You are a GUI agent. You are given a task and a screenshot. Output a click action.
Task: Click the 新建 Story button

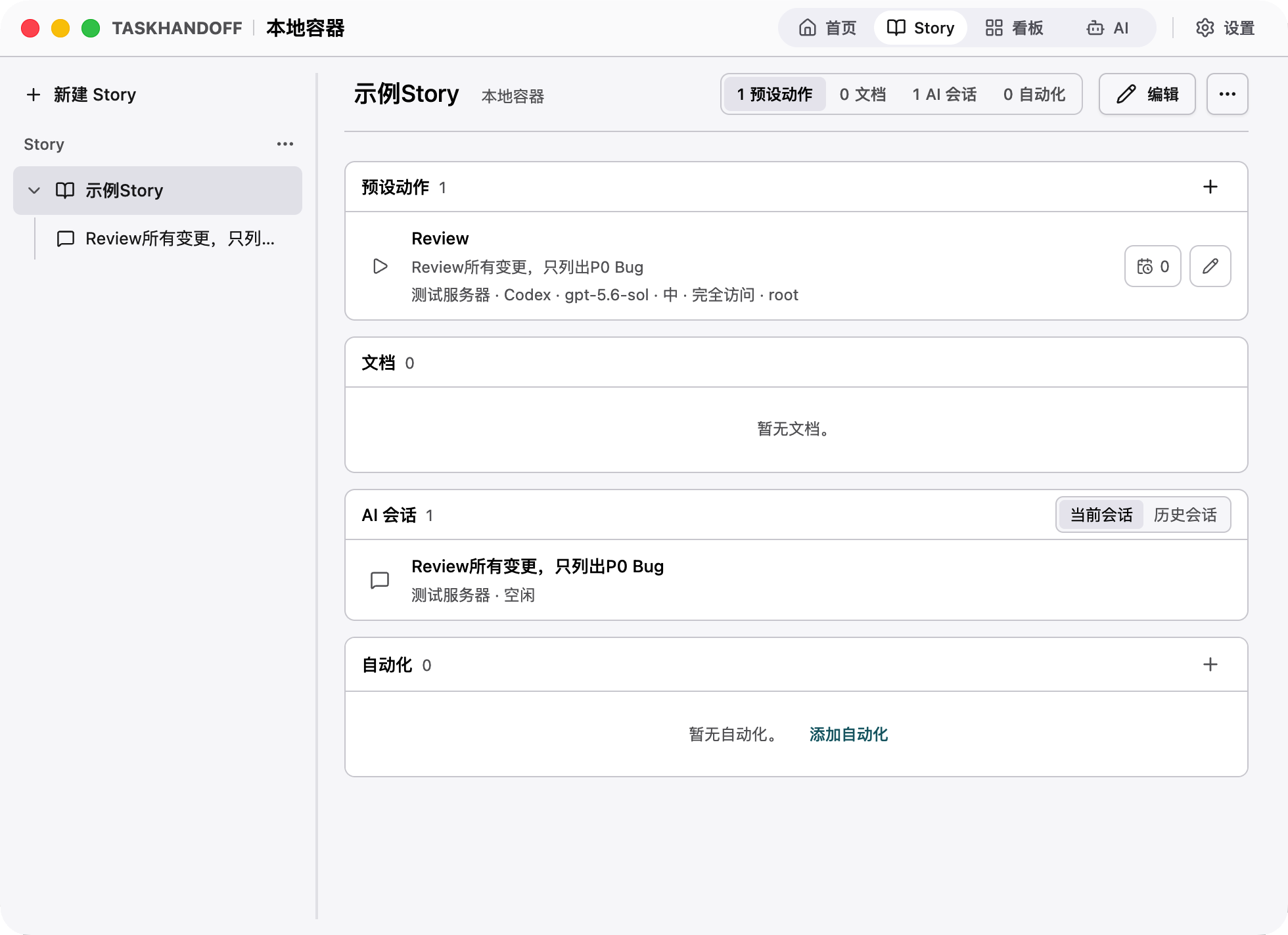point(81,95)
